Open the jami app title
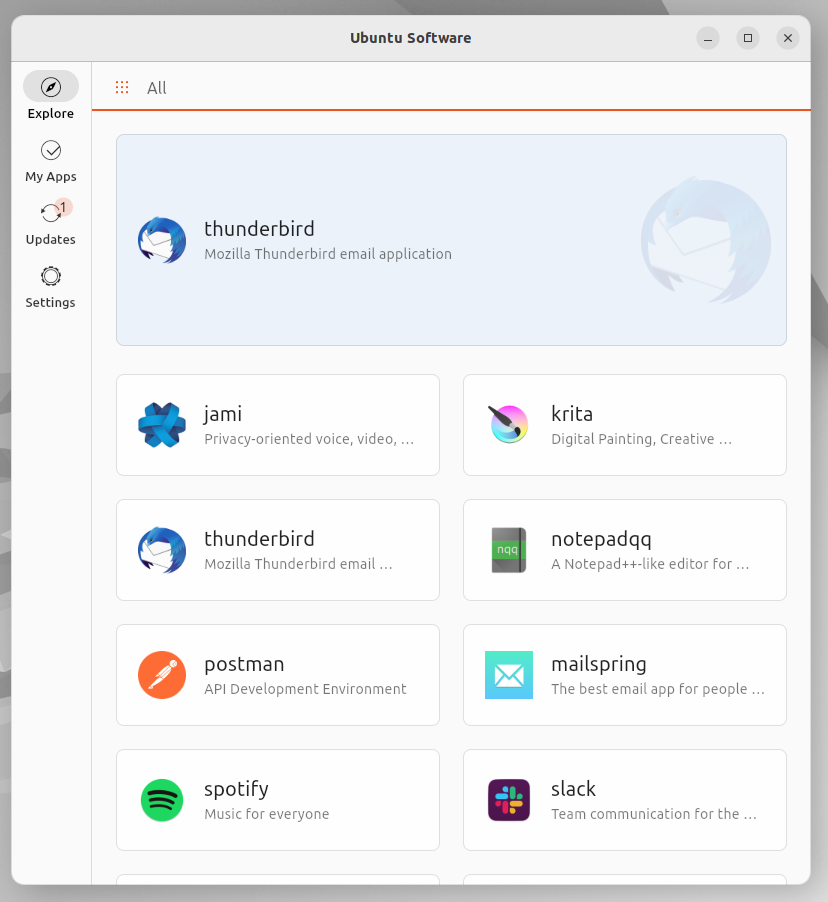The width and height of the screenshot is (828, 902). point(223,414)
